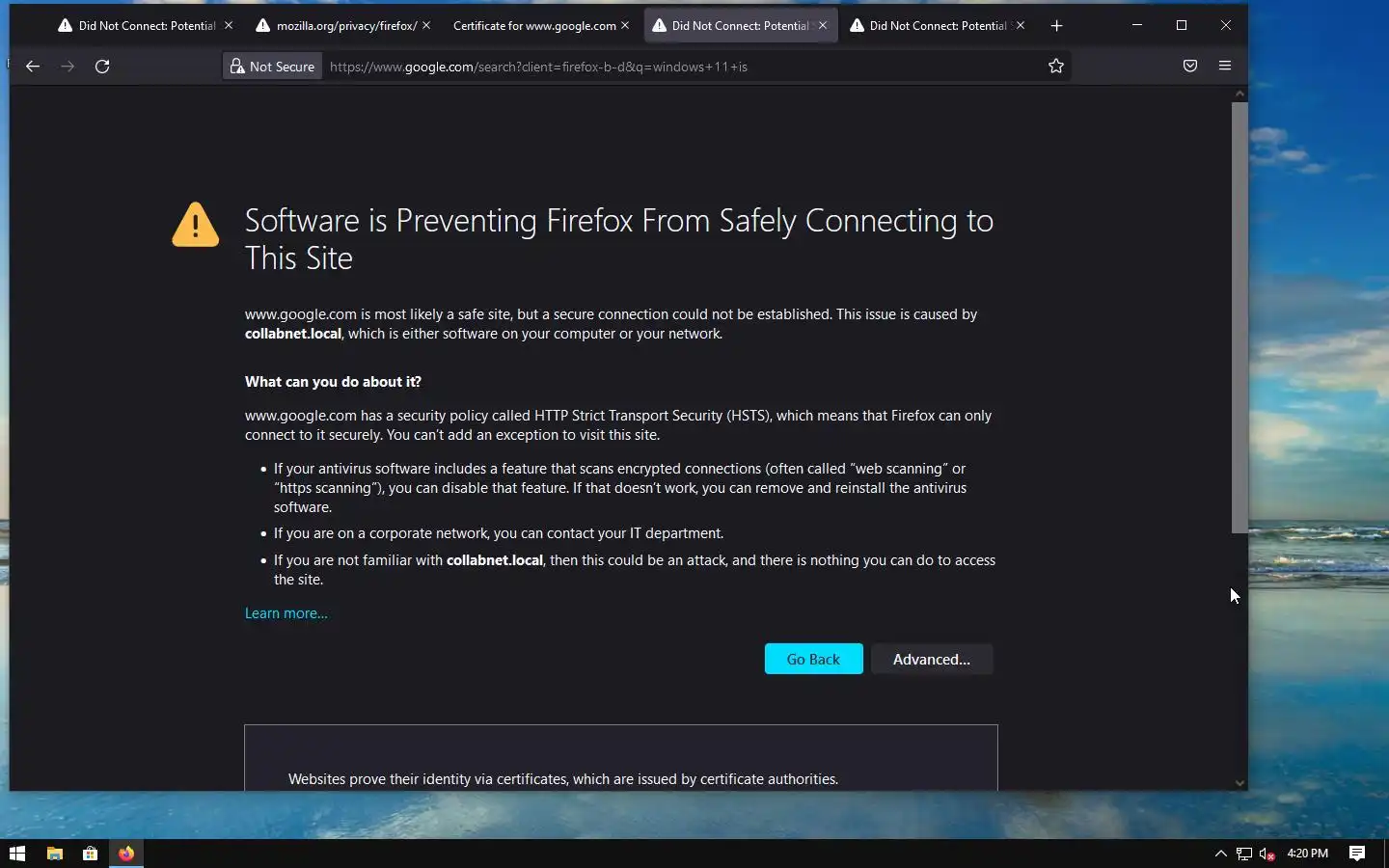The image size is (1389, 868).
Task: Open a new tab with plus button
Action: point(1057,26)
